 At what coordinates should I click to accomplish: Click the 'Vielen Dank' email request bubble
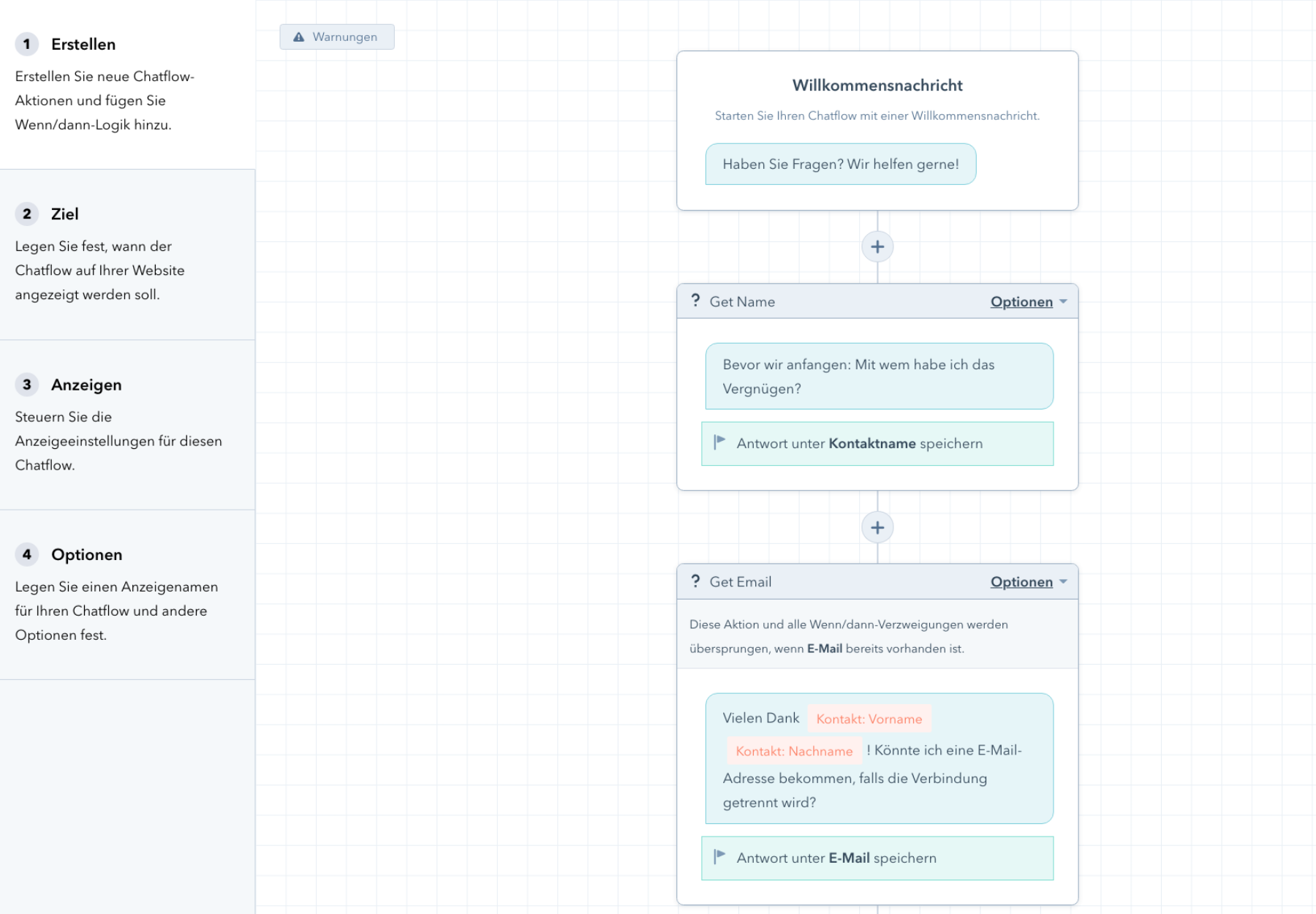[880, 758]
